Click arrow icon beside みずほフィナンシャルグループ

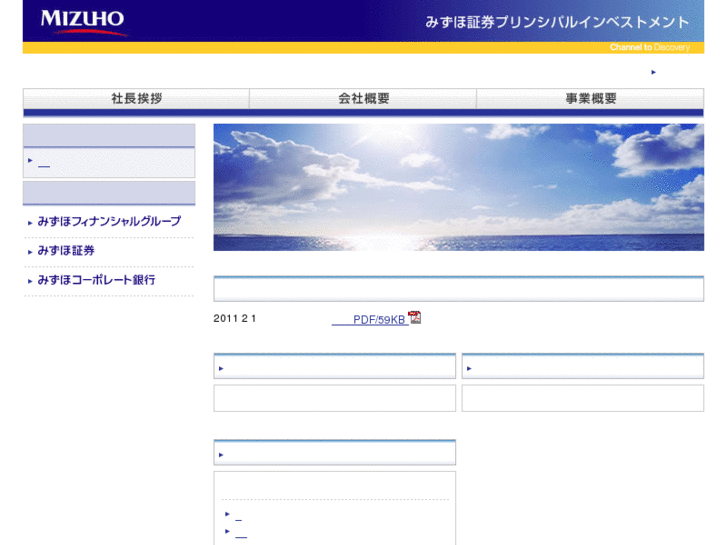(x=30, y=223)
